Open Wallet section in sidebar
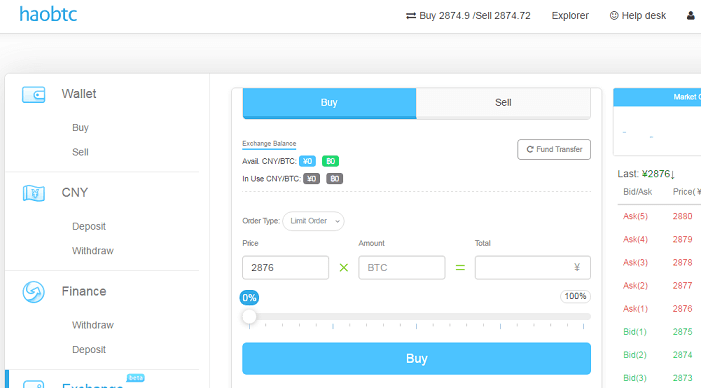This screenshot has height=388, width=701. click(x=79, y=94)
